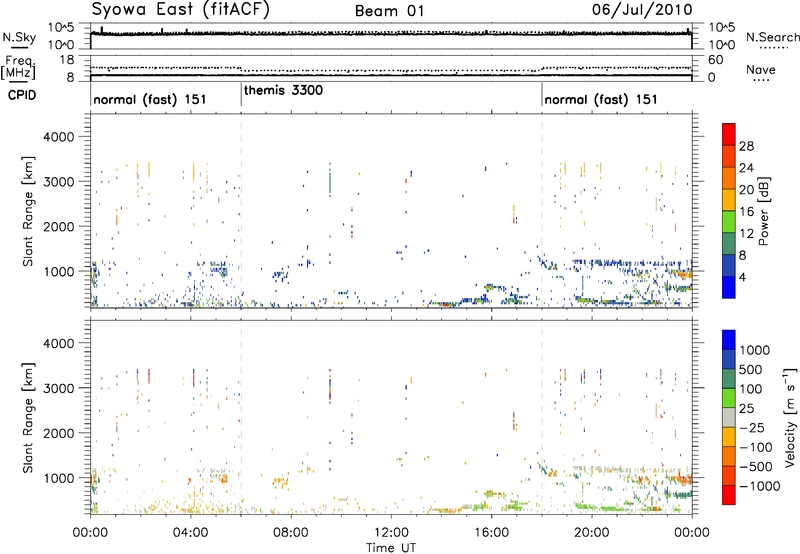Click the 'Velocity [m s⁻¹]' color bar label
Image resolution: width=800 pixels, height=554 pixels.
click(x=790, y=417)
